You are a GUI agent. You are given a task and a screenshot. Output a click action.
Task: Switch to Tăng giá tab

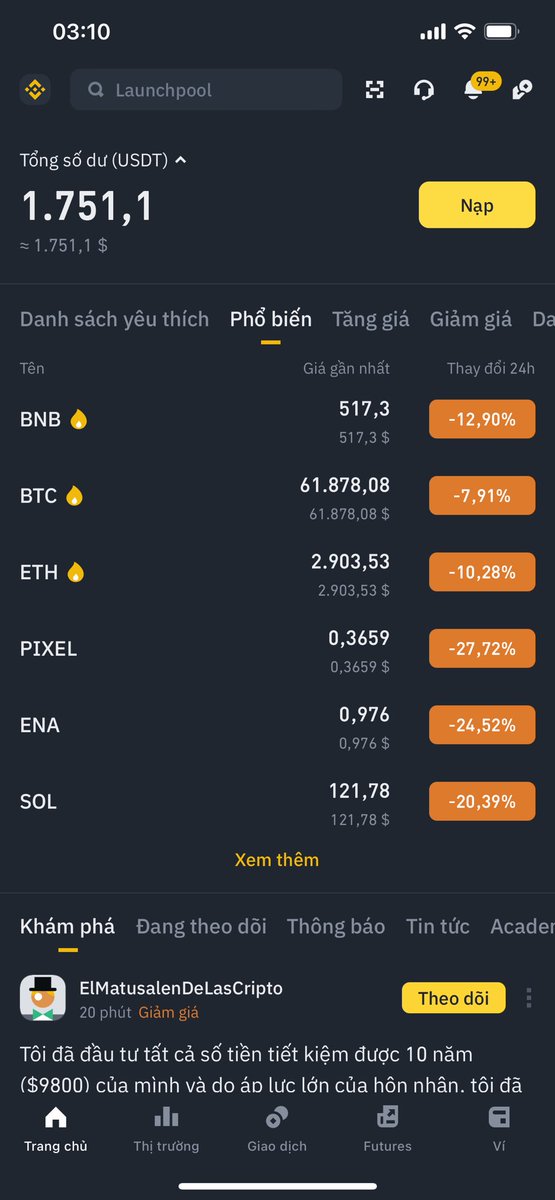pyautogui.click(x=371, y=319)
